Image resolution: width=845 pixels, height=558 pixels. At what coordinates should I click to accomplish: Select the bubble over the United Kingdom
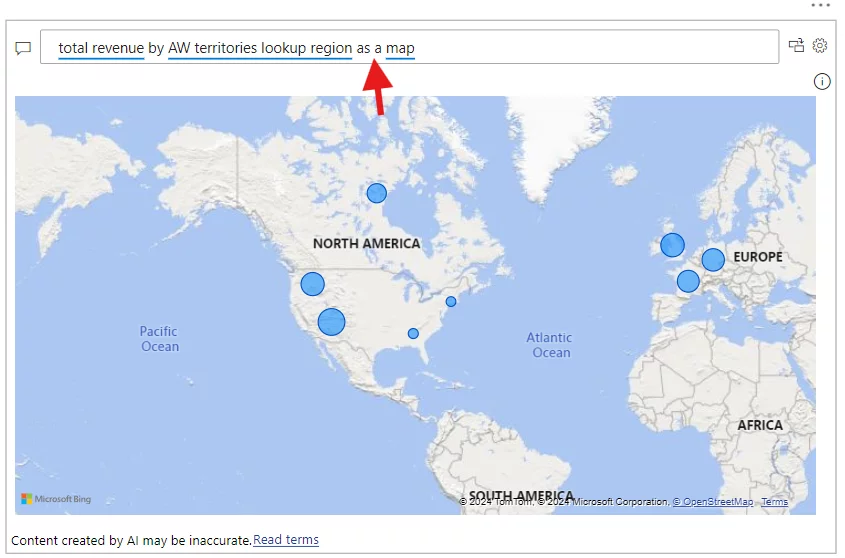(x=672, y=245)
